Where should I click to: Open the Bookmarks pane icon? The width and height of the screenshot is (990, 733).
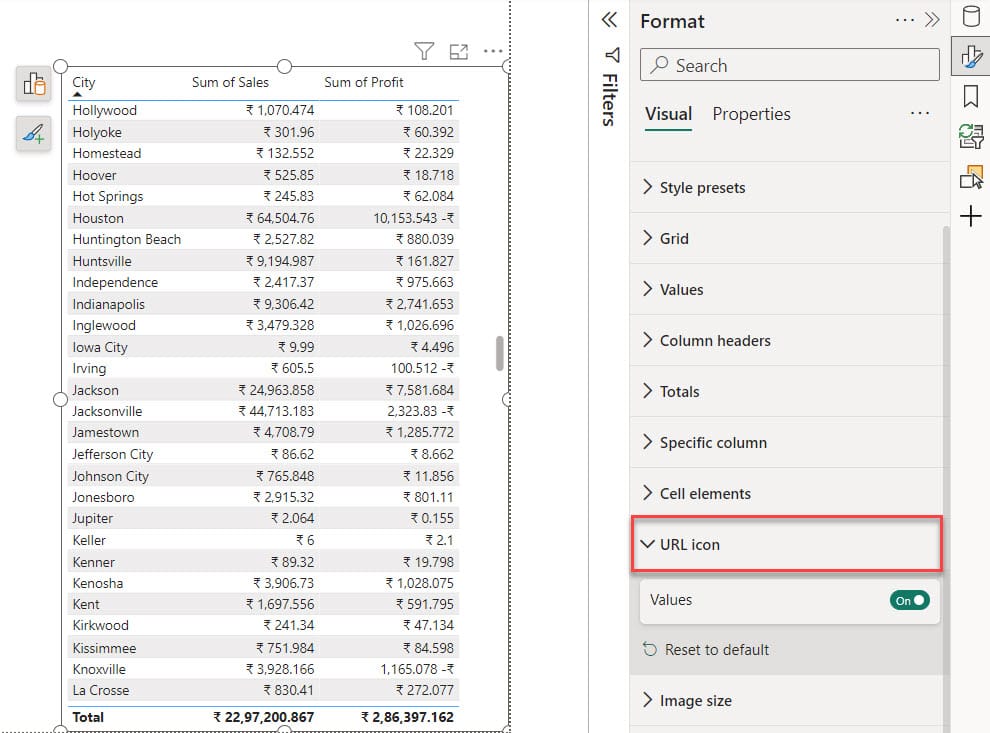(x=971, y=97)
